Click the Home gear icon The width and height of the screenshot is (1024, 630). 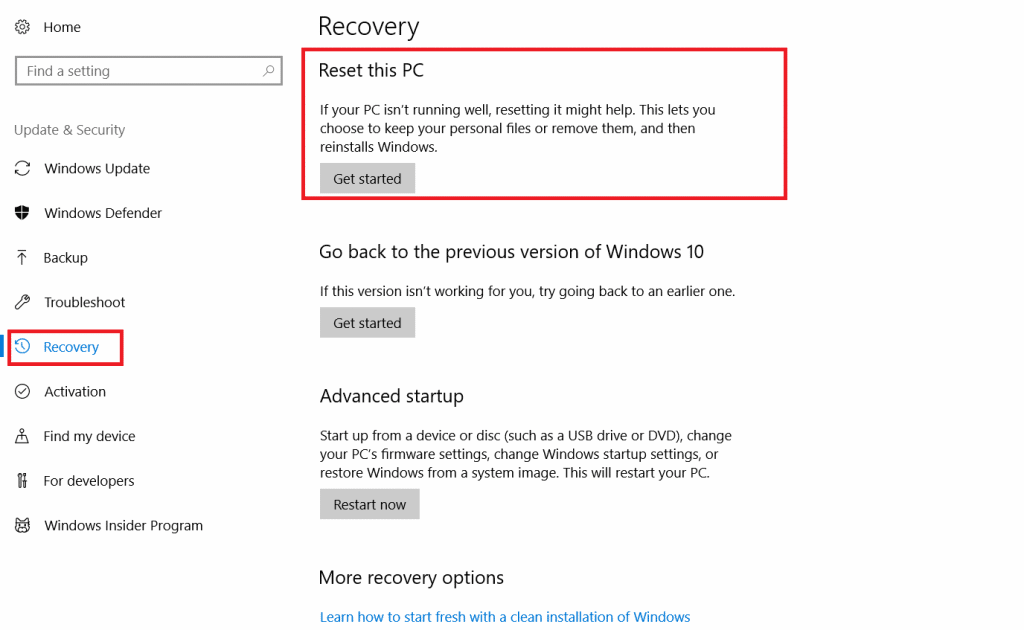pos(22,27)
